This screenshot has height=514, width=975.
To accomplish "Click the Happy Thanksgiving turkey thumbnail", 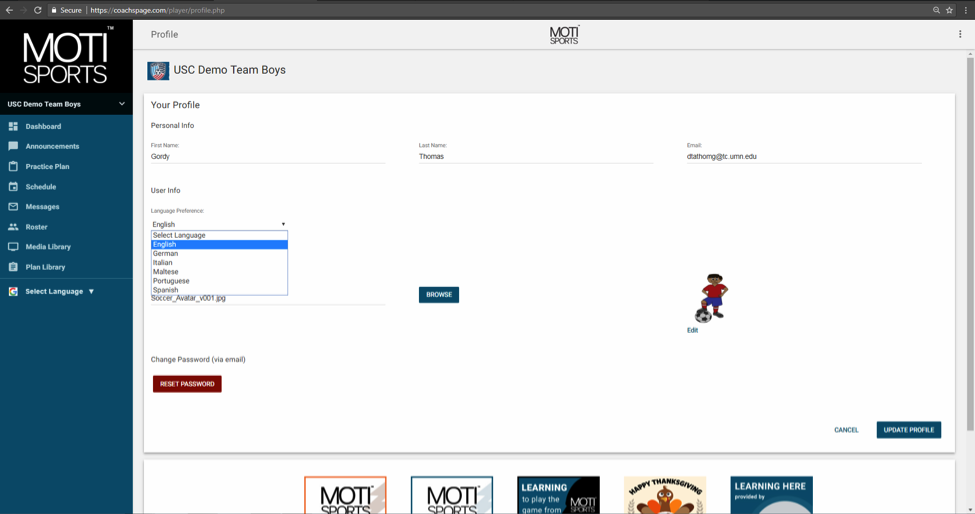I will [x=665, y=495].
